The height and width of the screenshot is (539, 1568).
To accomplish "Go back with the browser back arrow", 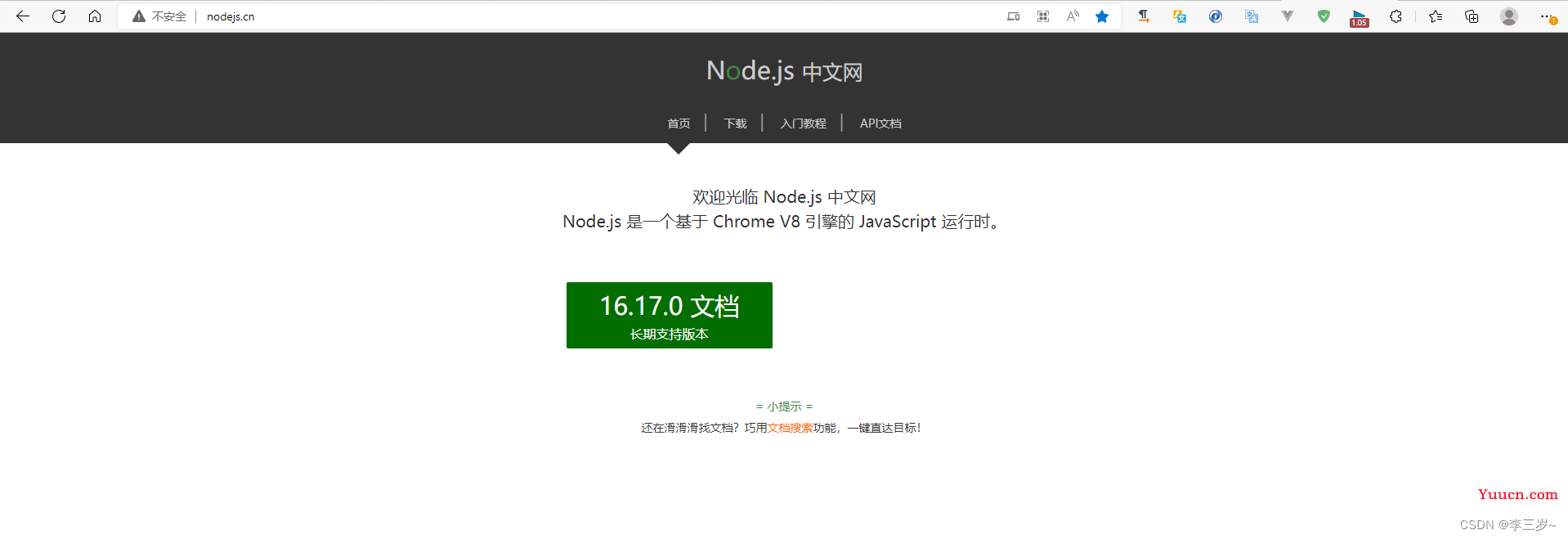I will (23, 16).
